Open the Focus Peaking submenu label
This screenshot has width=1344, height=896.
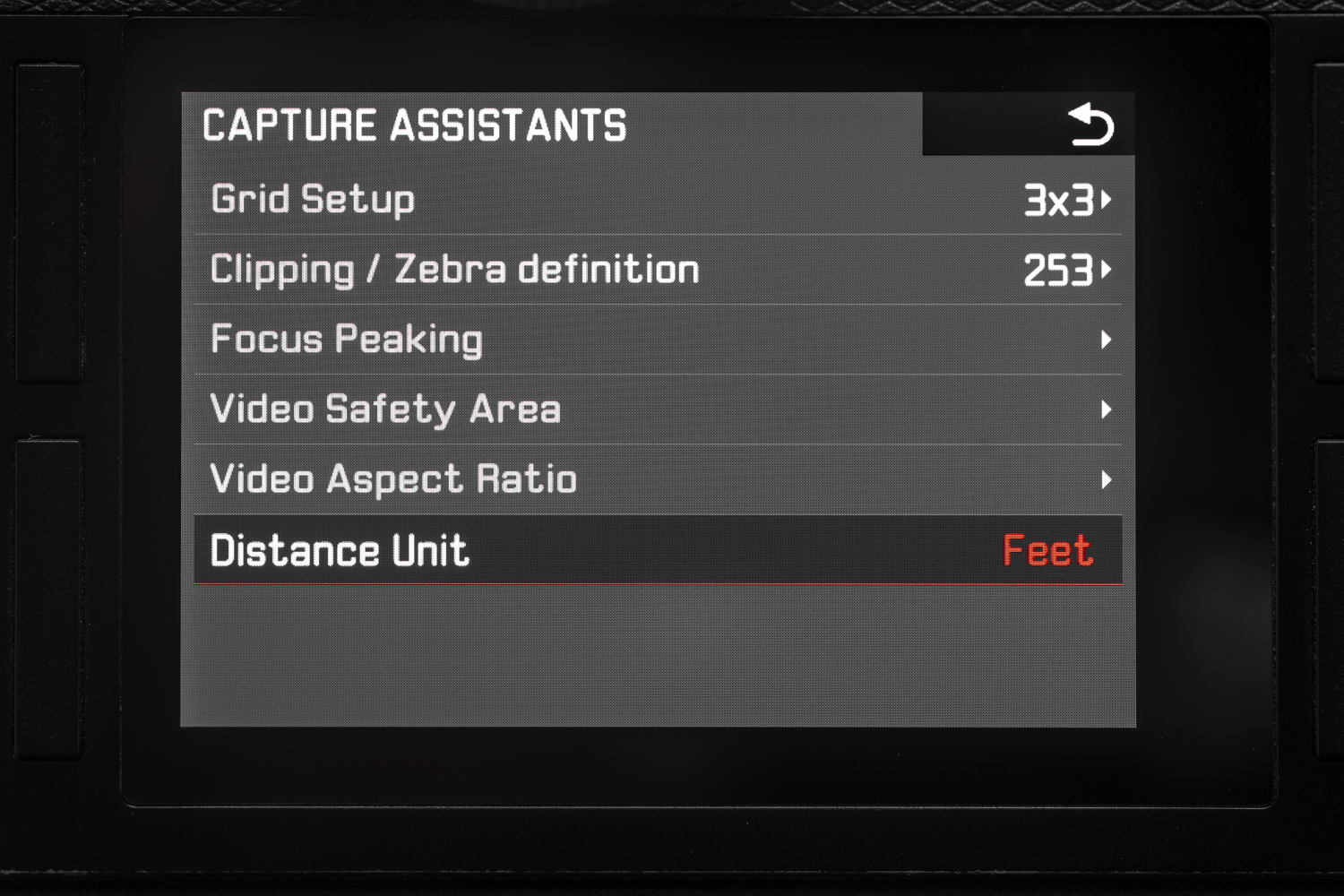[x=346, y=340]
